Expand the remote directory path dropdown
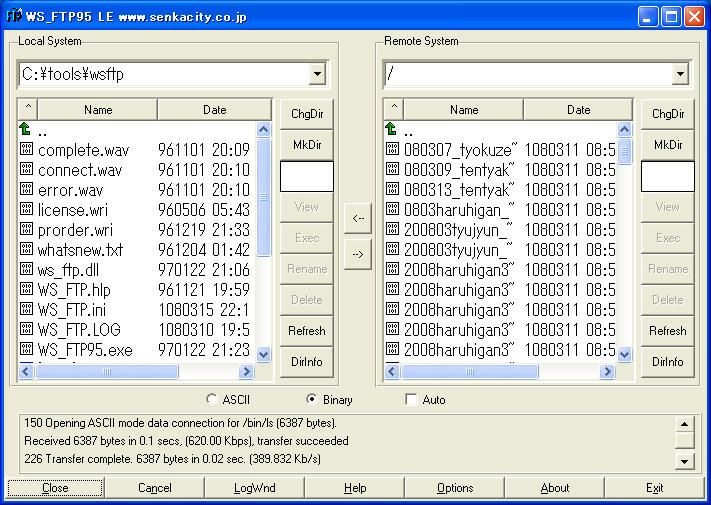Screen dimensions: 711x505 (x=680, y=73)
